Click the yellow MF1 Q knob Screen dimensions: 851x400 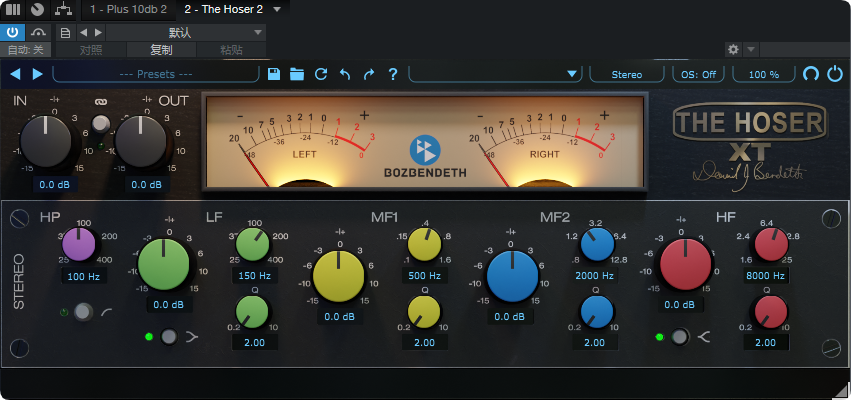tap(423, 312)
